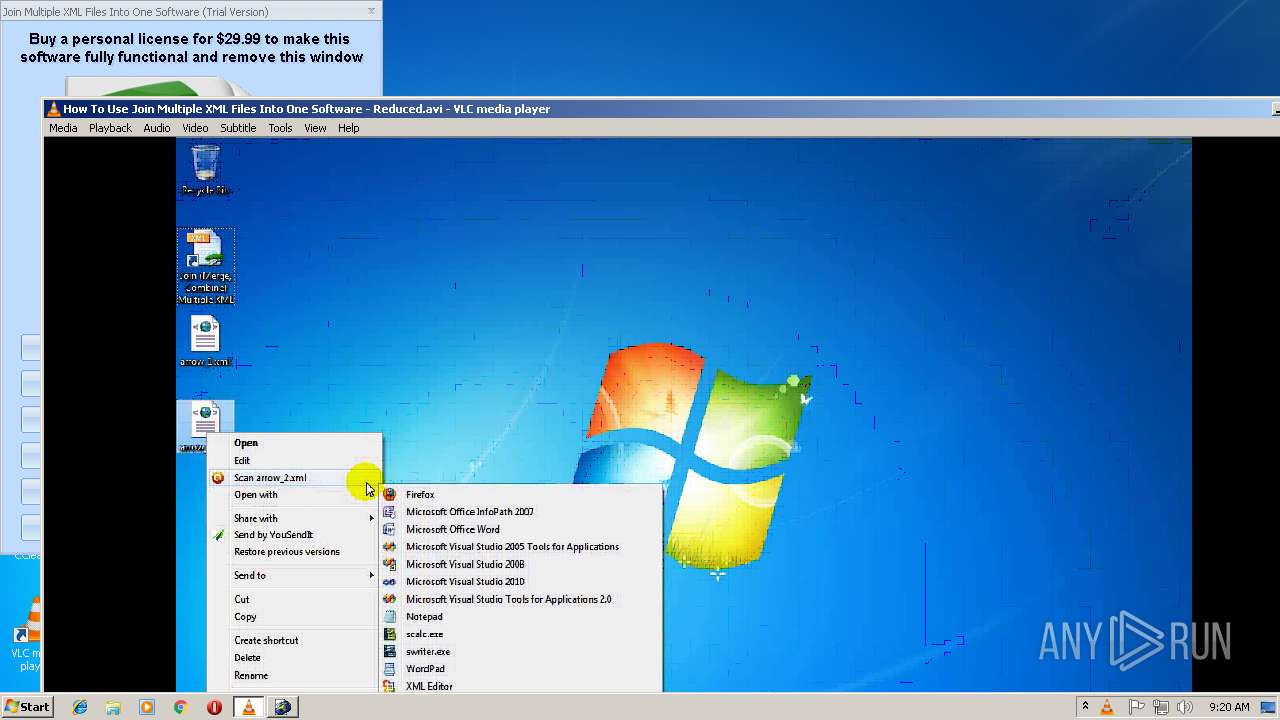This screenshot has width=1280, height=720.
Task: Show hidden system tray icons
Action: pyautogui.click(x=1085, y=707)
